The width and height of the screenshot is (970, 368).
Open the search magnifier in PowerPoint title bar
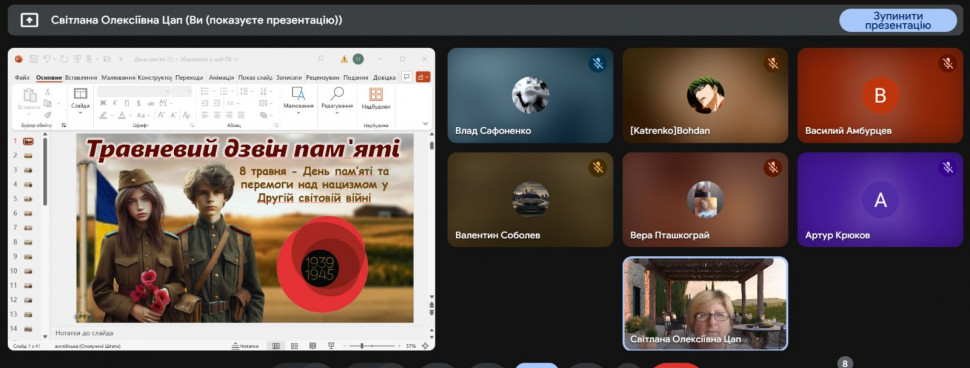pyautogui.click(x=320, y=59)
